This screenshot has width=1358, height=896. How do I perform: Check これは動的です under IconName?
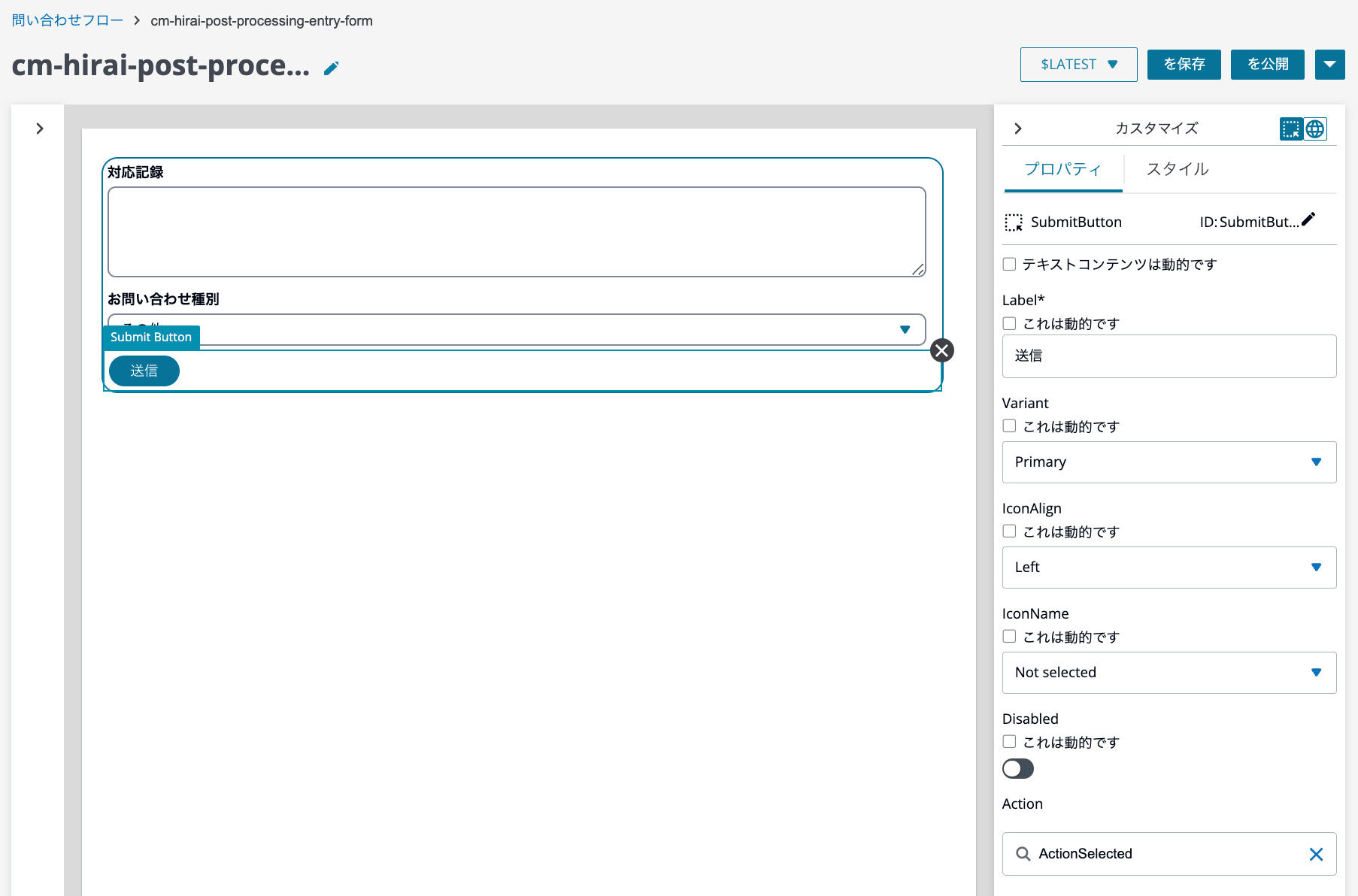[x=1009, y=637]
